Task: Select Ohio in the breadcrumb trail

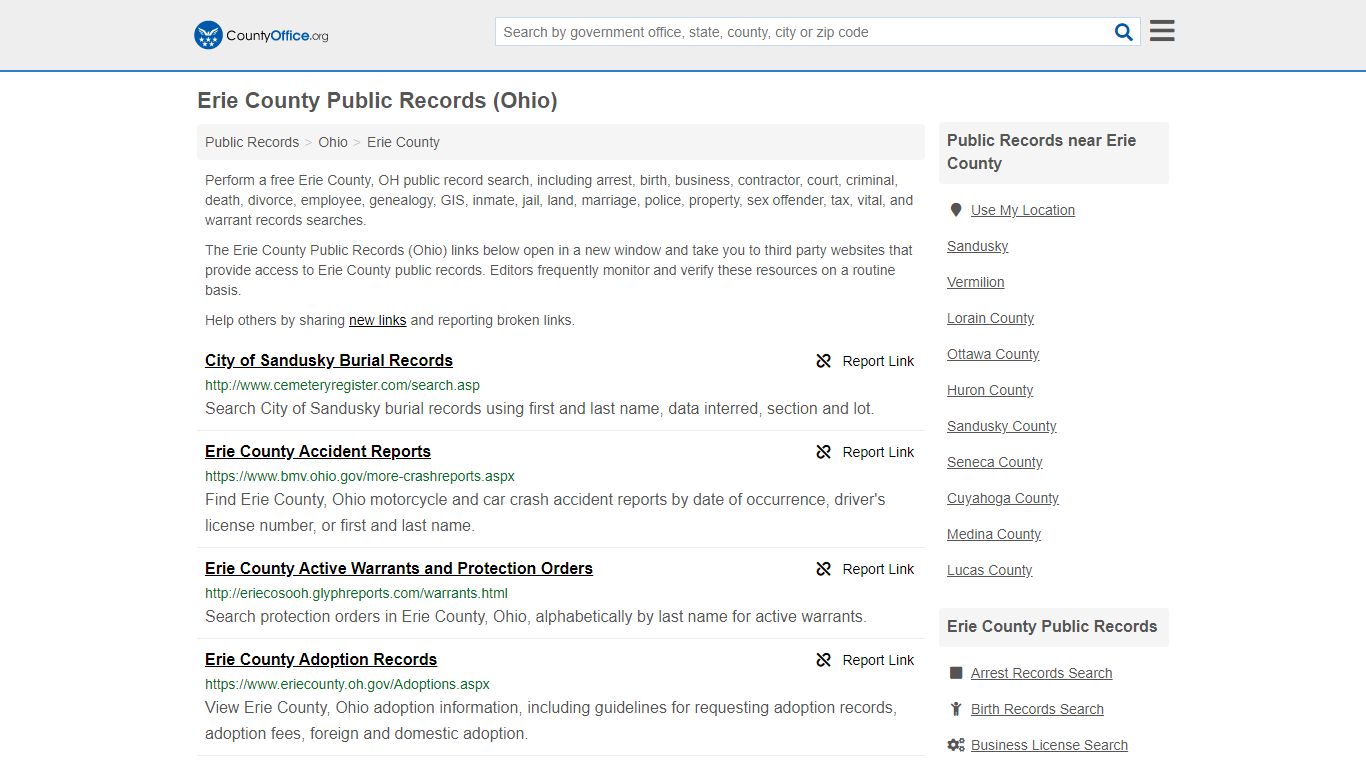Action: click(x=333, y=142)
